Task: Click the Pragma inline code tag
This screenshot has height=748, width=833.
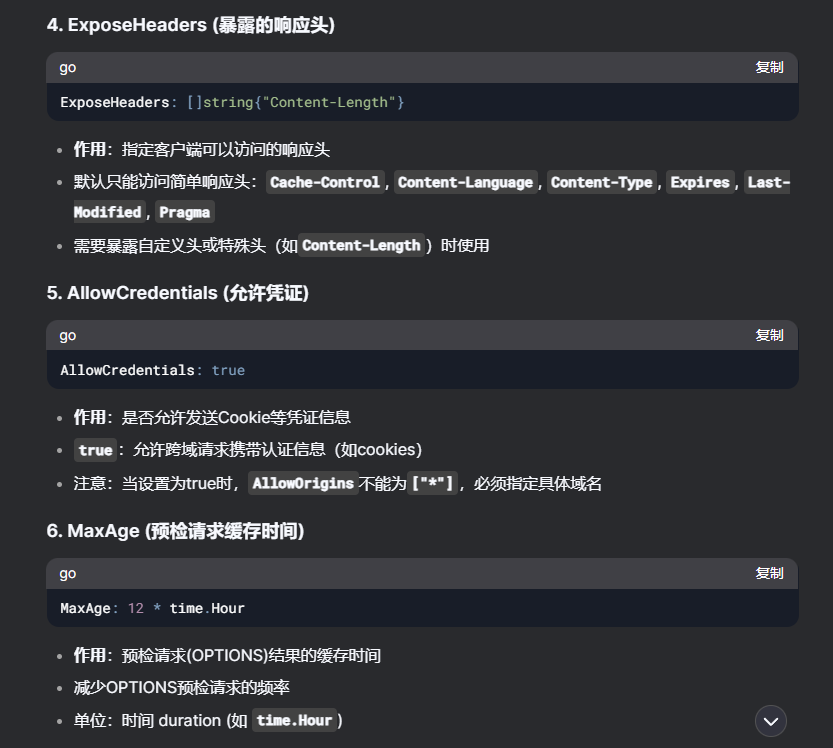Action: (185, 212)
